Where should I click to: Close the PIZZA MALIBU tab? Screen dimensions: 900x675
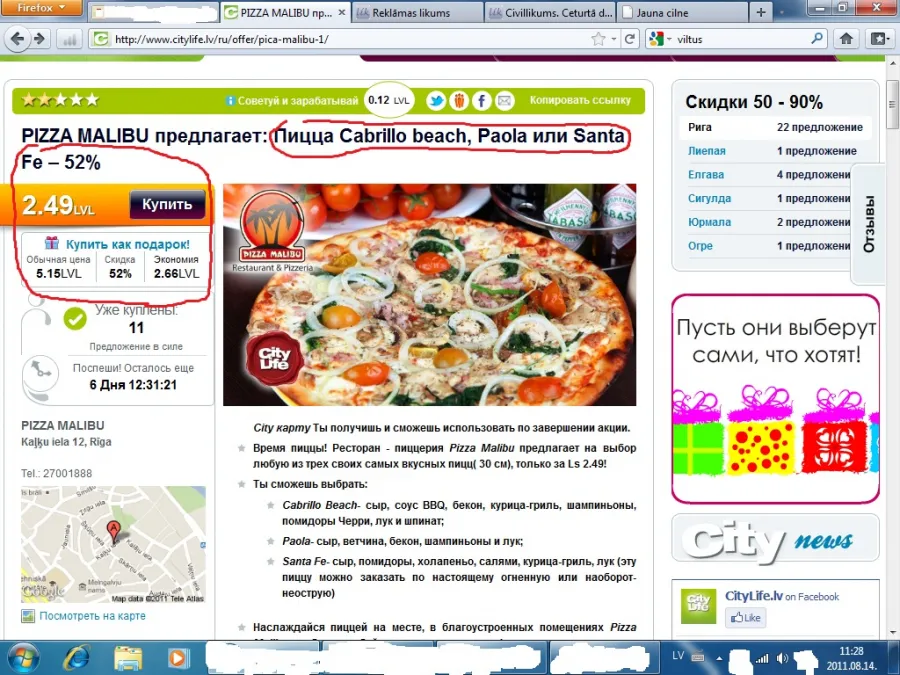point(342,13)
